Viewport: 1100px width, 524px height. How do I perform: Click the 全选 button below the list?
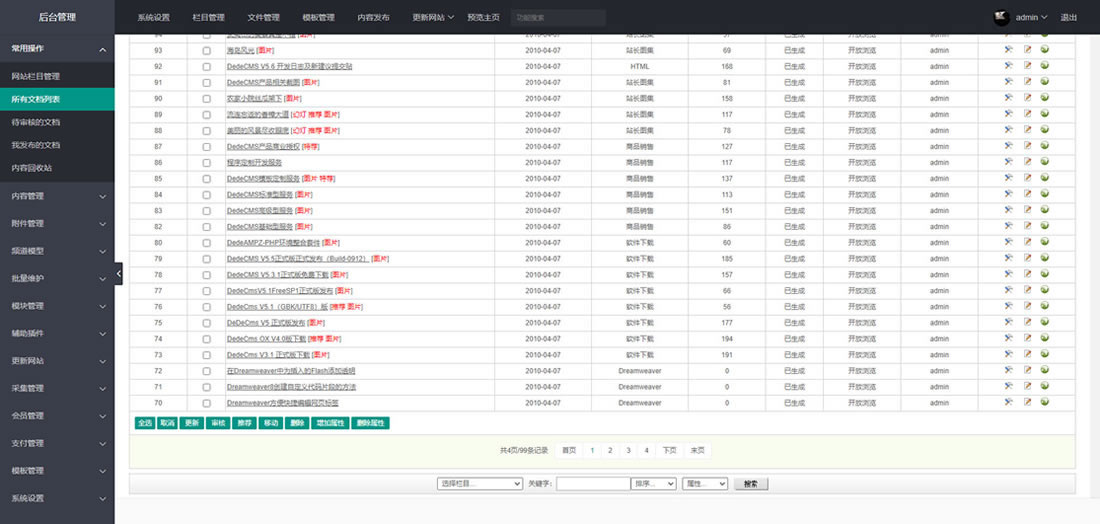point(144,423)
